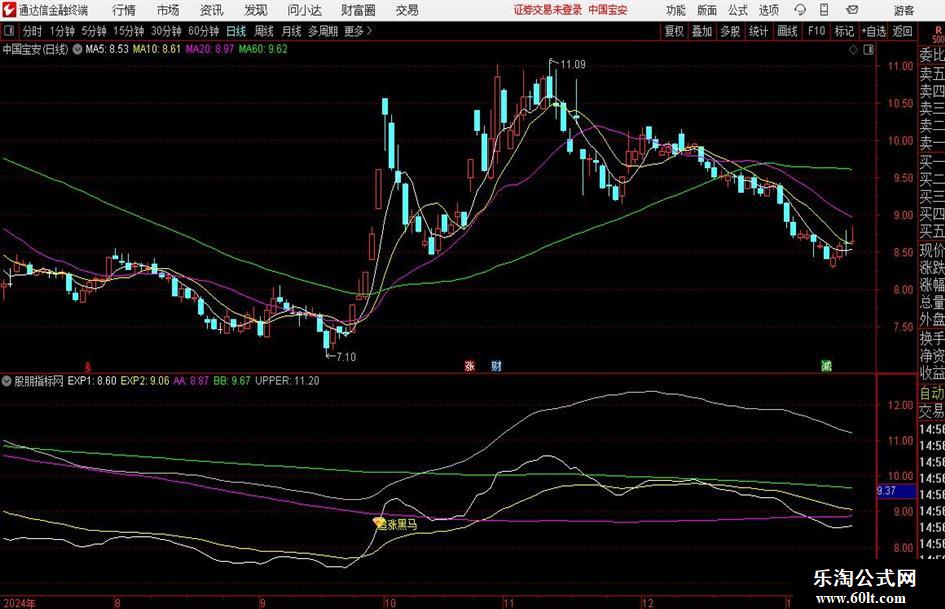Image resolution: width=945 pixels, height=609 pixels.
Task: Click the 中国宝安 stock name in title bar
Action: click(x=608, y=10)
